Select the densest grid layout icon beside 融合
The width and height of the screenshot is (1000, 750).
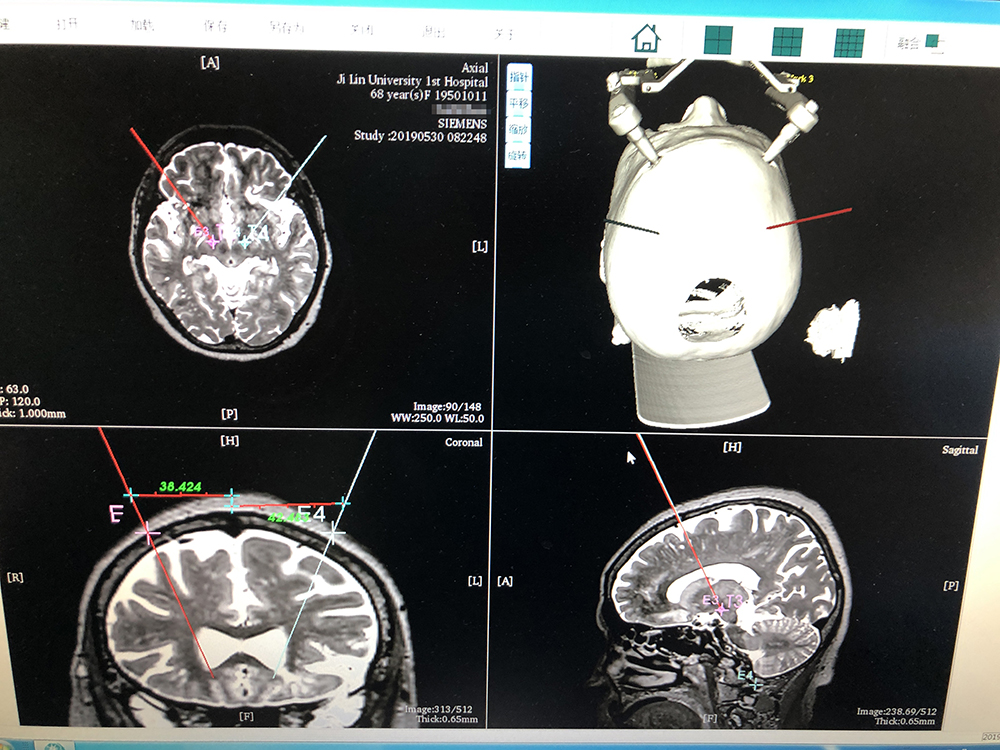[849, 43]
